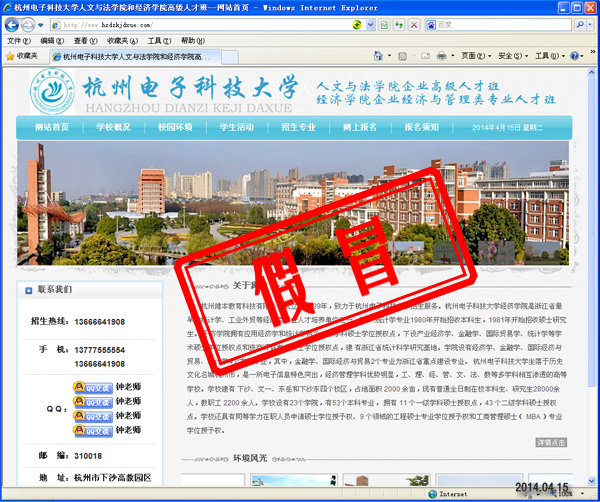Click the blue square icon beside 联系我们
This screenshot has height=502, width=600.
28,290
